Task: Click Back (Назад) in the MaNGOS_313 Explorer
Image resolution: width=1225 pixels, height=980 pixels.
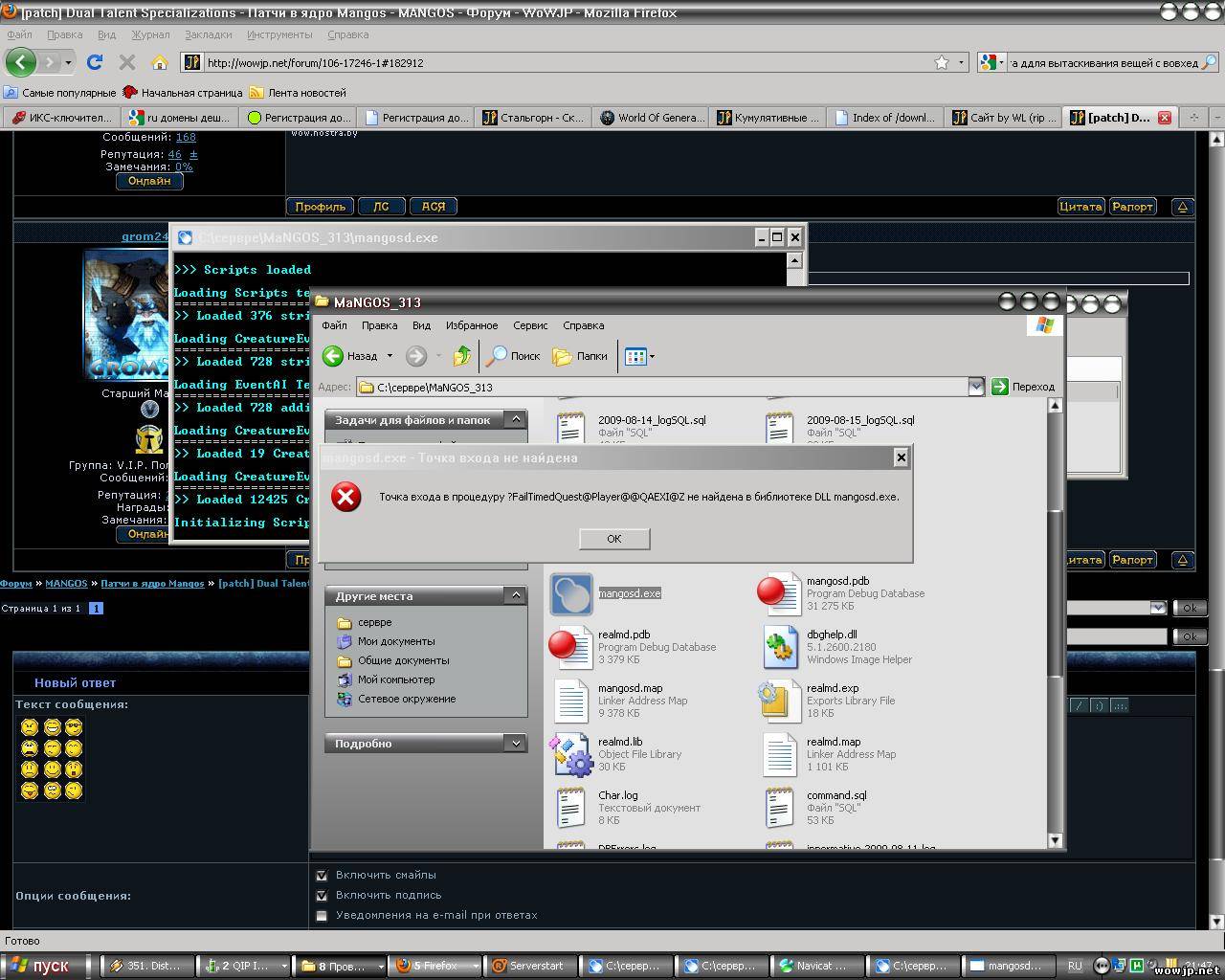Action: [351, 356]
